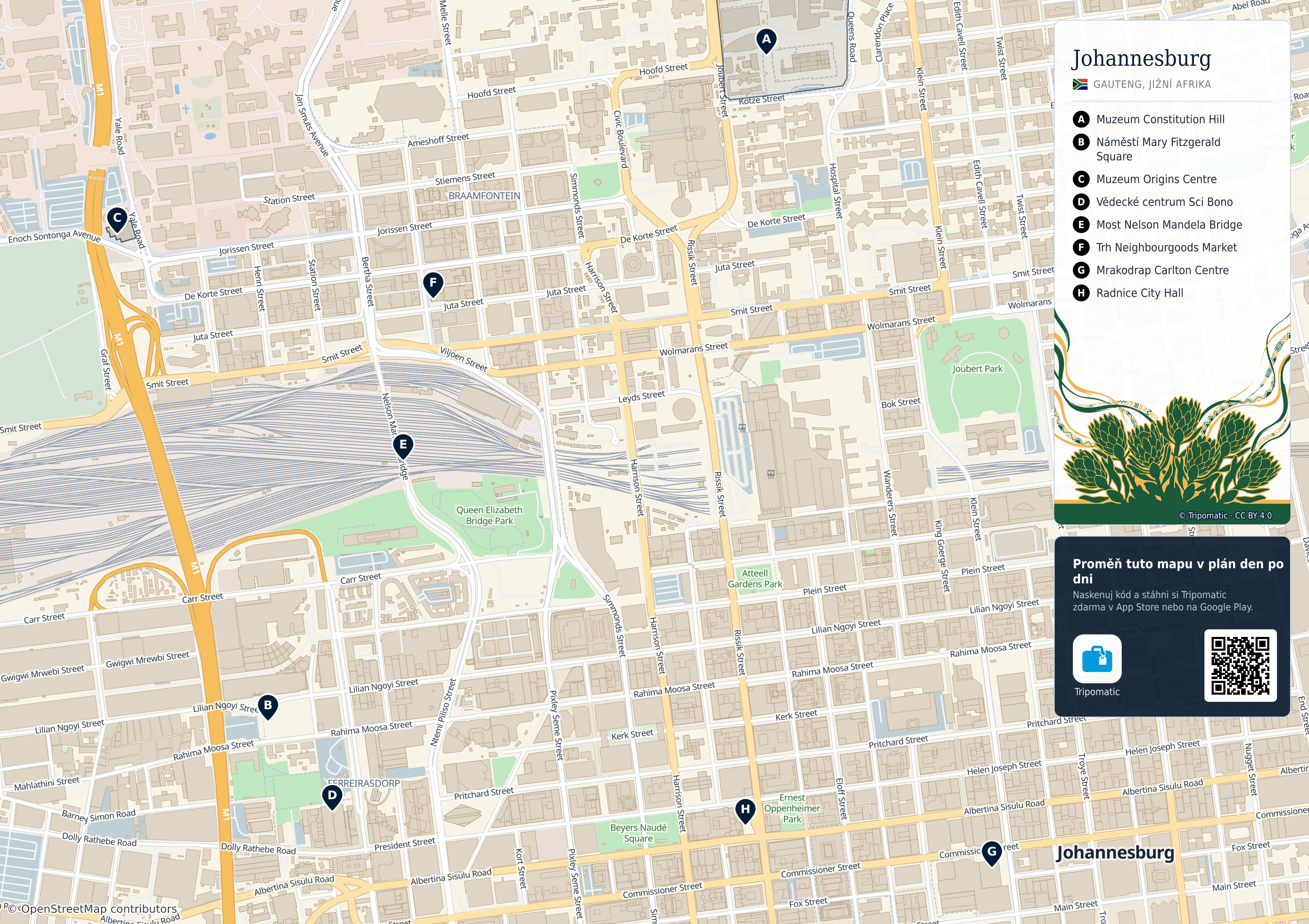Click the bold Johannesburg city label on map
The height and width of the screenshot is (924, 1309).
pos(1115,853)
